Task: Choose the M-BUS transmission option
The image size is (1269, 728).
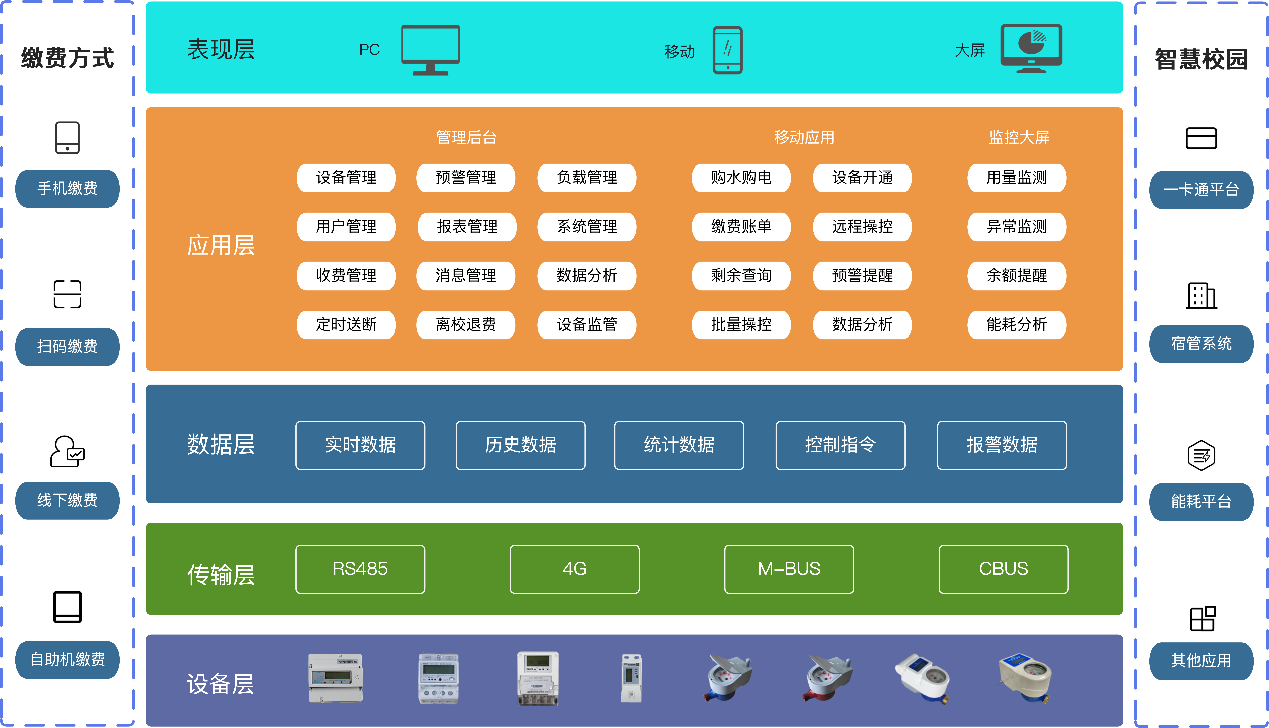Action: pyautogui.click(x=789, y=569)
